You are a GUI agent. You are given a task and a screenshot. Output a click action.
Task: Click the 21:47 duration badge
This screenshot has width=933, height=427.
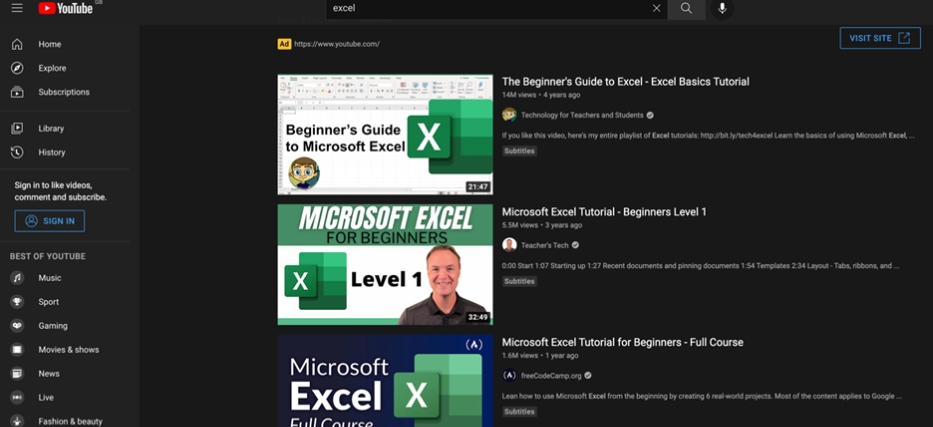pos(478,187)
